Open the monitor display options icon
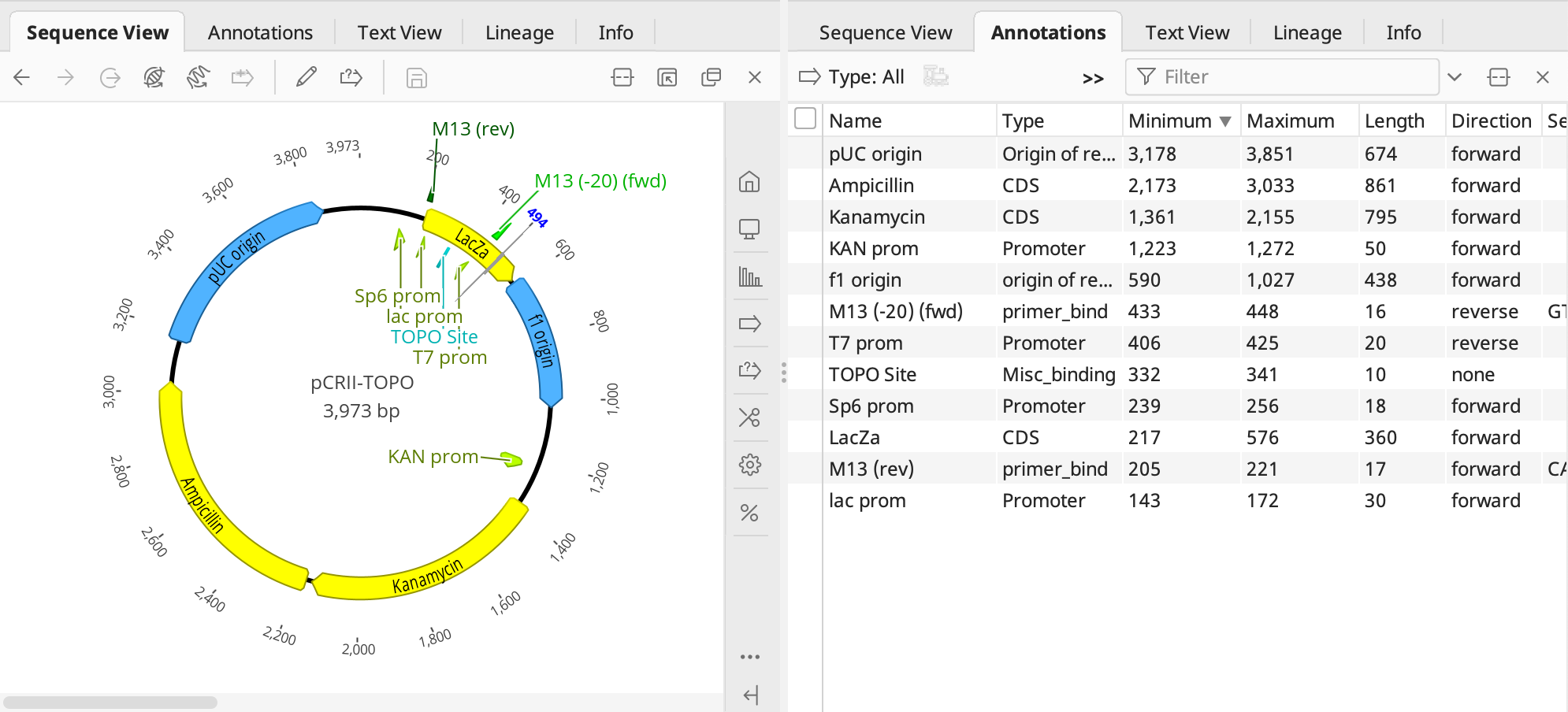The height and width of the screenshot is (712, 1568). click(x=749, y=229)
